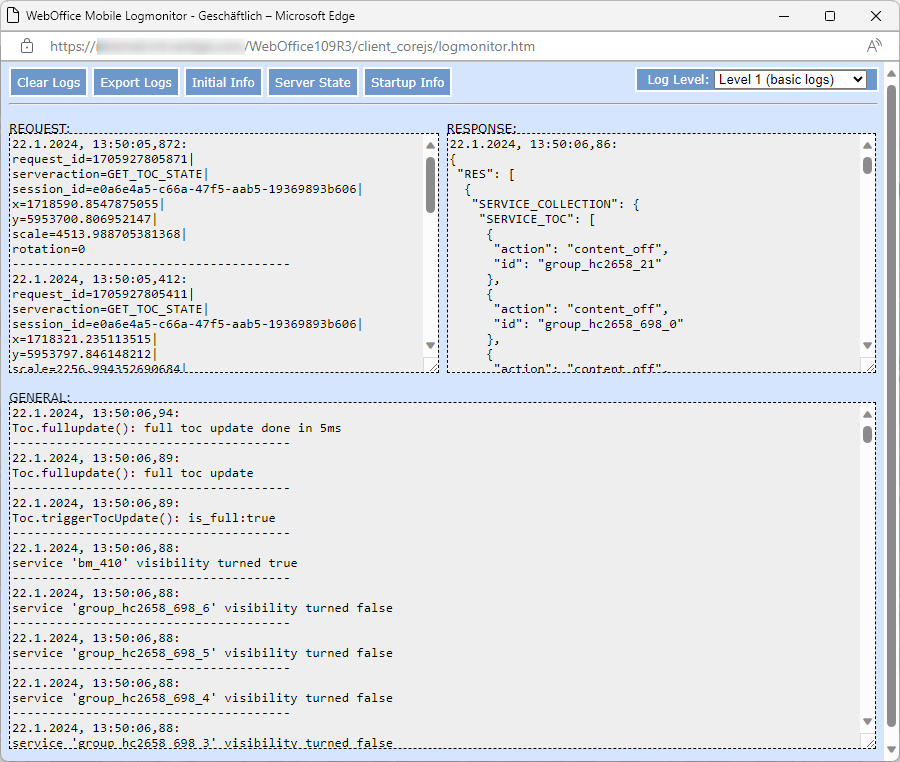Click the page icon in the title bar
The image size is (900, 762).
point(13,16)
